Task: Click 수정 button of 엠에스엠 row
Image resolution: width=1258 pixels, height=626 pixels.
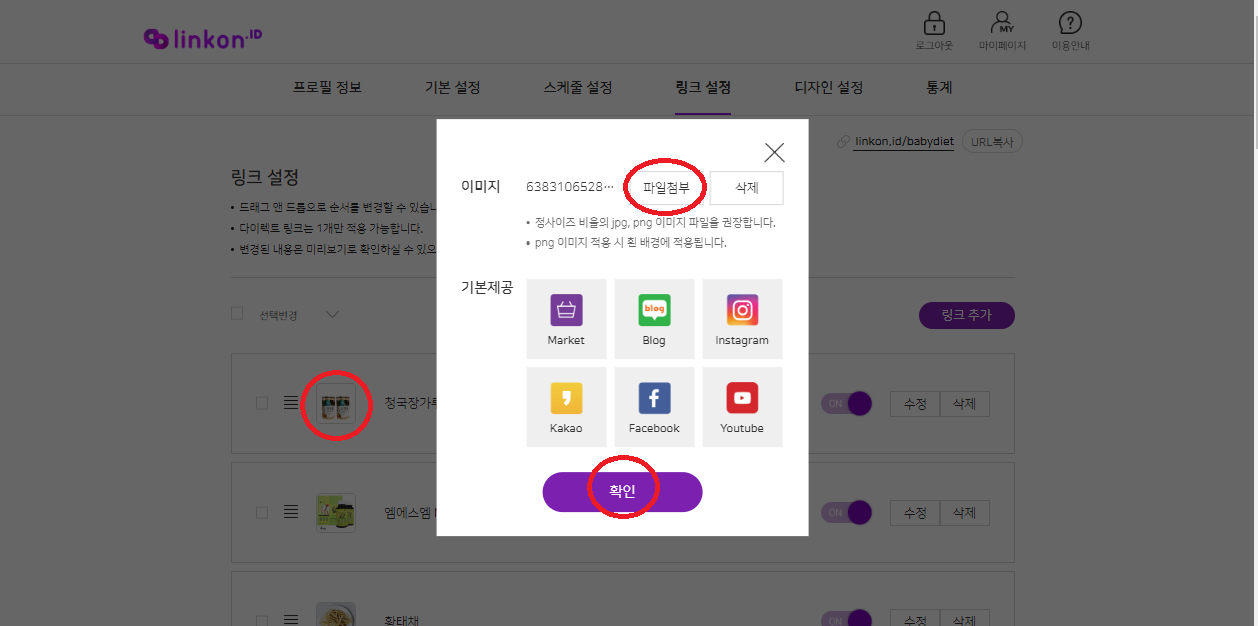Action: click(915, 512)
